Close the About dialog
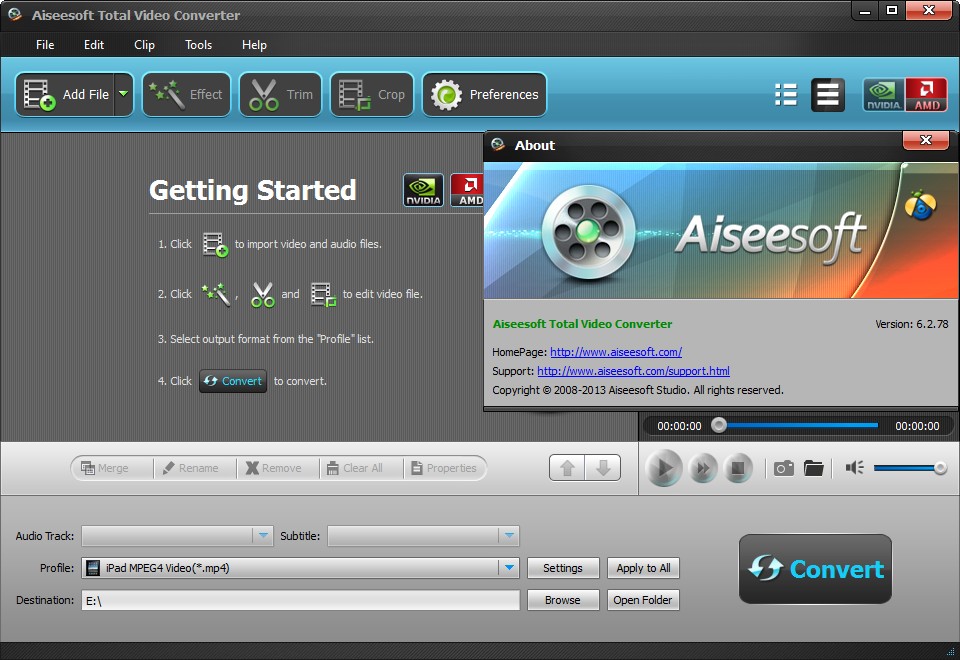 (x=926, y=140)
